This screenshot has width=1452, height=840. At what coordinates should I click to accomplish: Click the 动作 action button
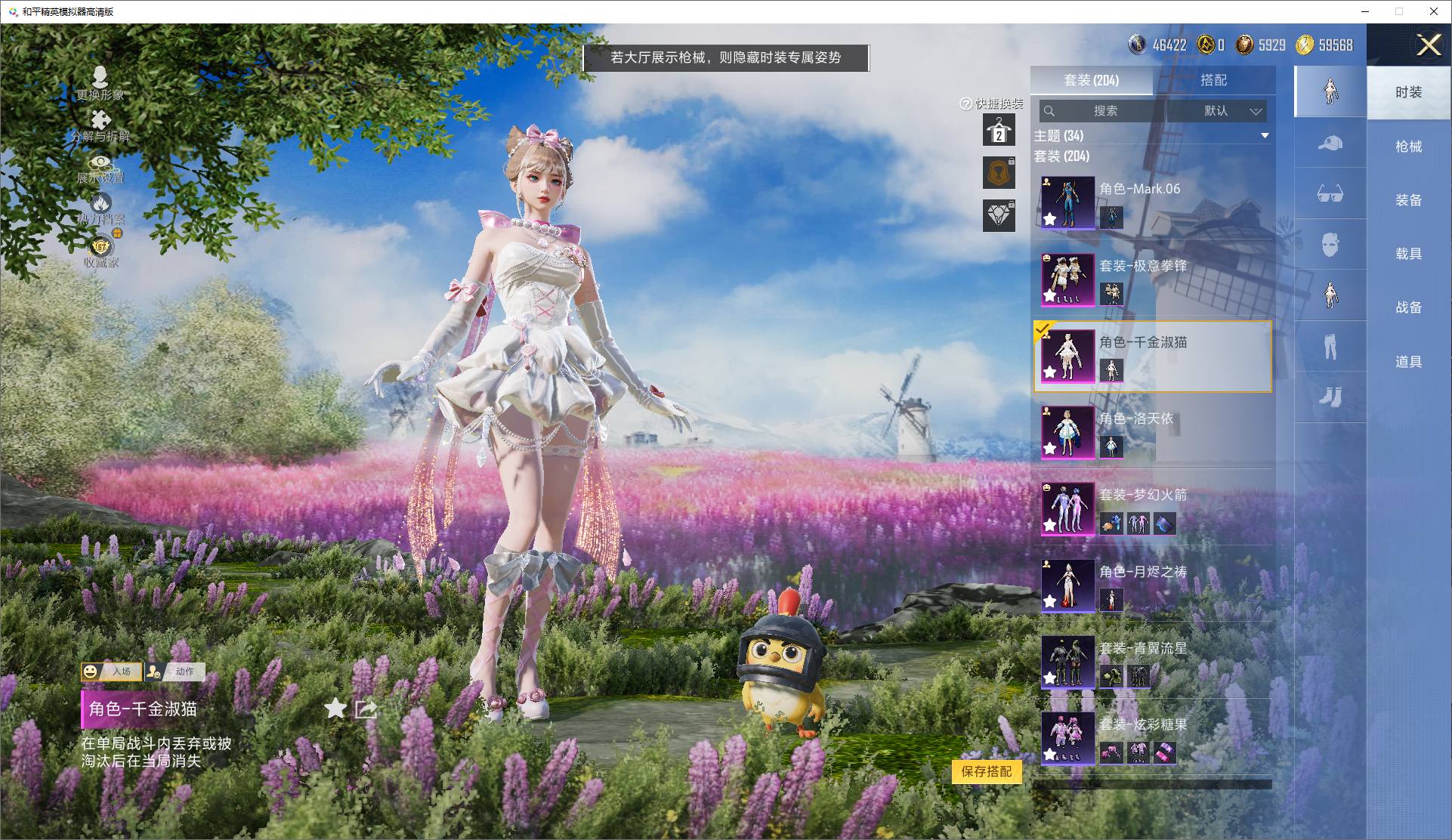pos(175,672)
